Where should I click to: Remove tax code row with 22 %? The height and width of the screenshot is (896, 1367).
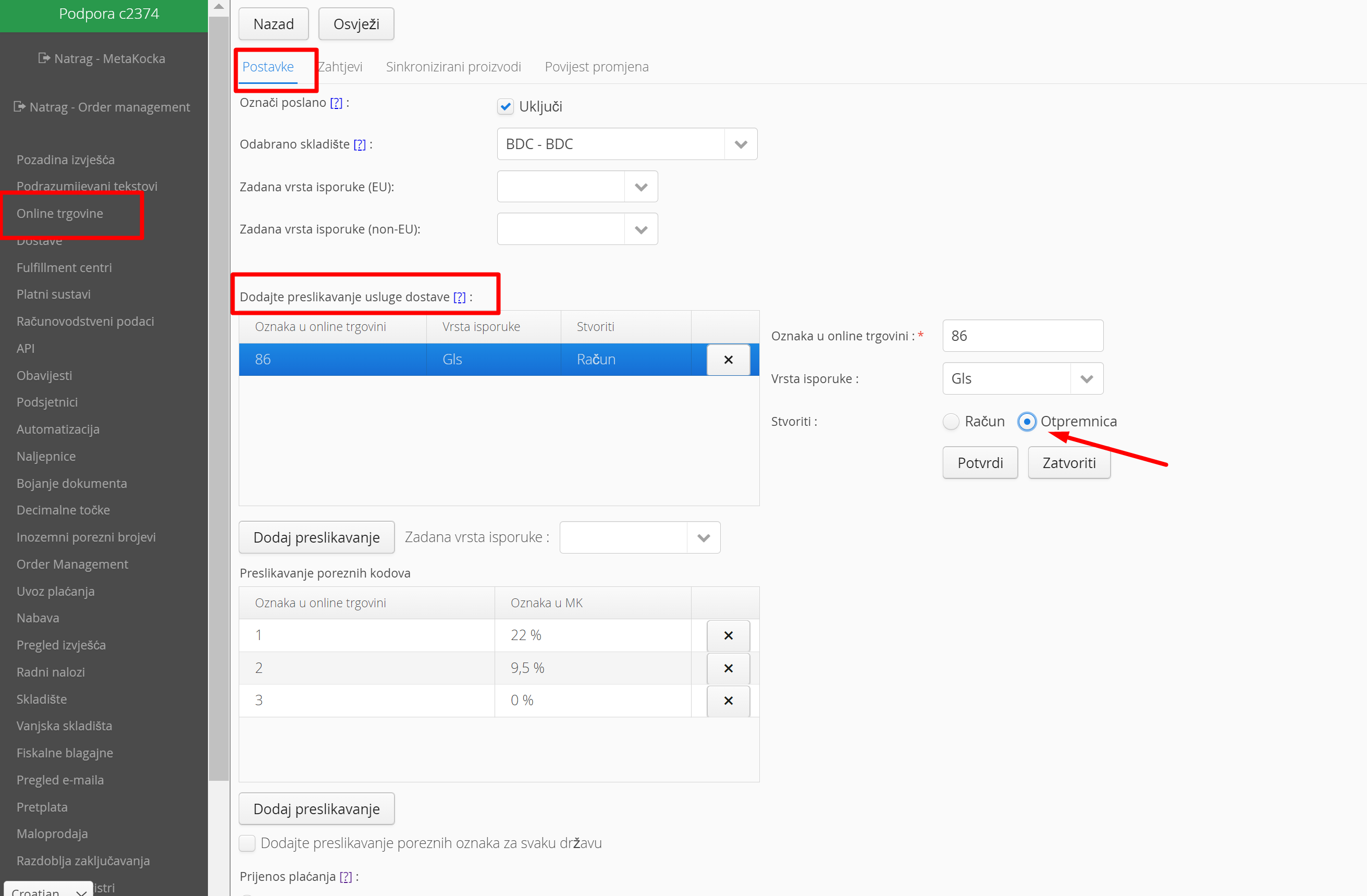(x=728, y=635)
